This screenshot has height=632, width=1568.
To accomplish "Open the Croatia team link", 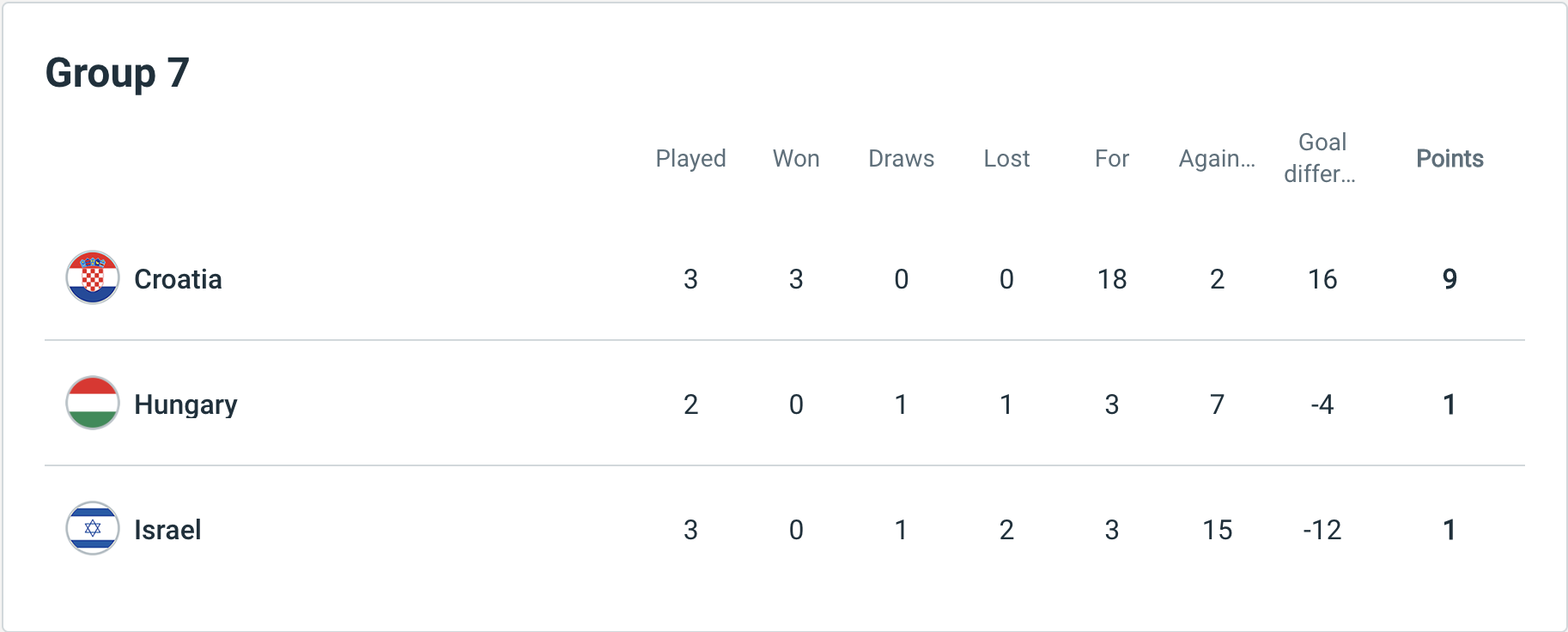I will coord(178,279).
